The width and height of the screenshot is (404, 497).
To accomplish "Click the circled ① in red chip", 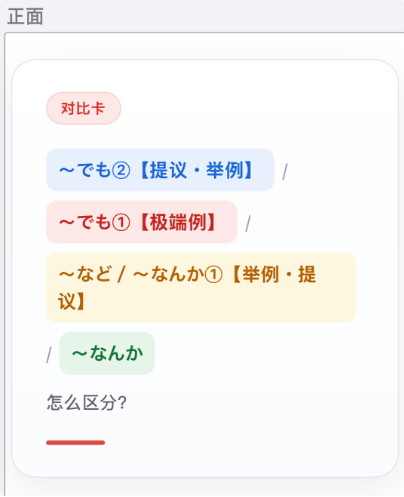I will pos(121,222).
